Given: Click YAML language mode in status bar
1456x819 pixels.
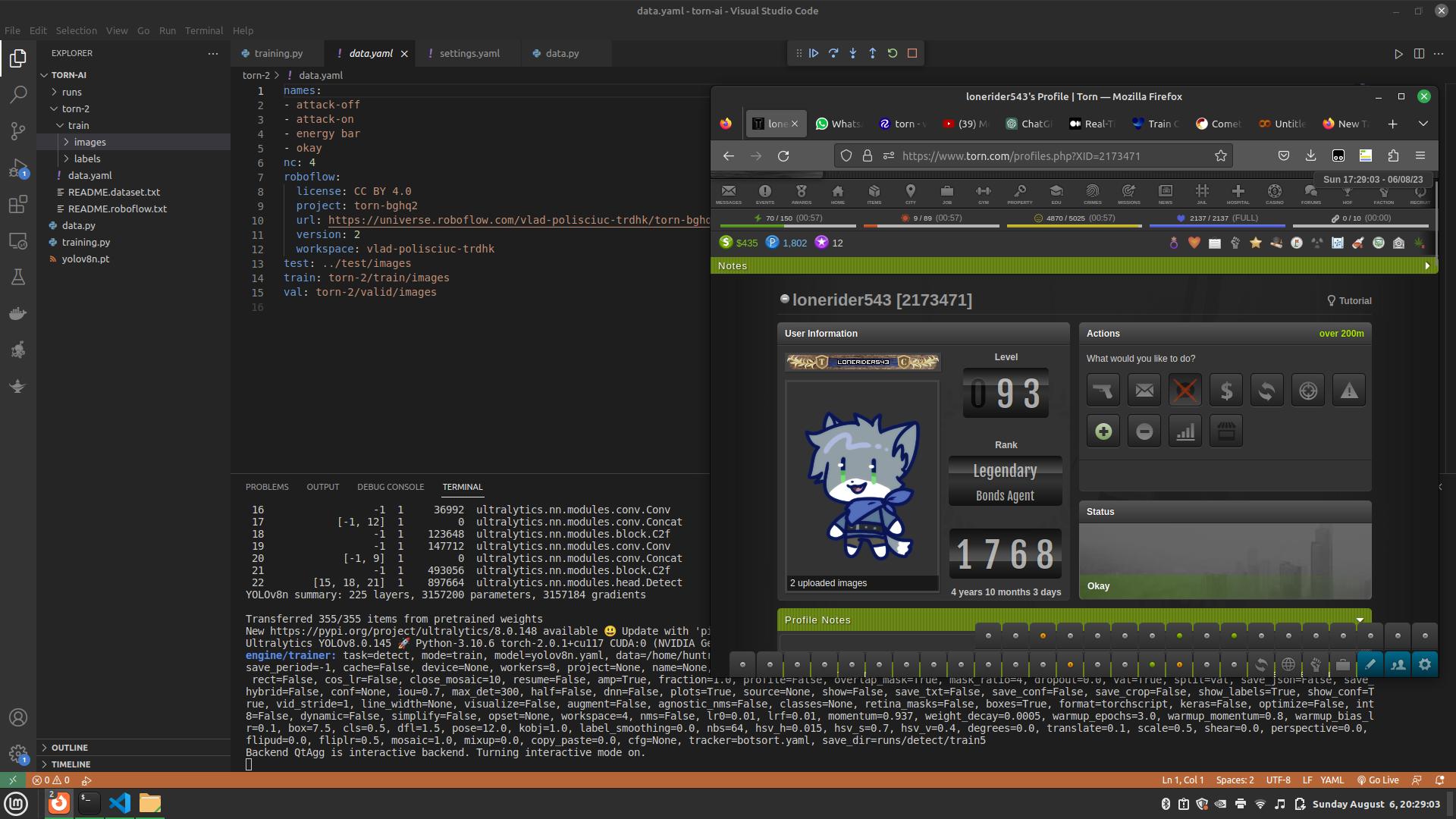Looking at the screenshot, I should (1332, 780).
